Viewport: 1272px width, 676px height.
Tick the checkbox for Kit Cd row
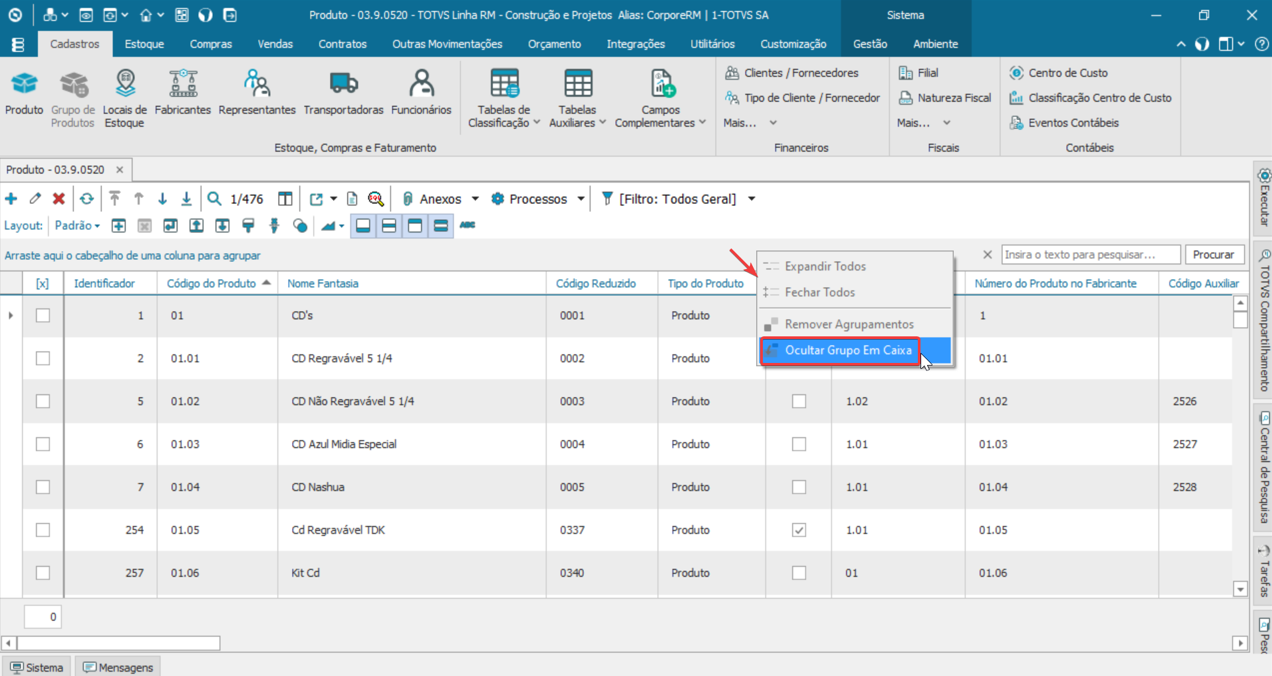click(42, 573)
